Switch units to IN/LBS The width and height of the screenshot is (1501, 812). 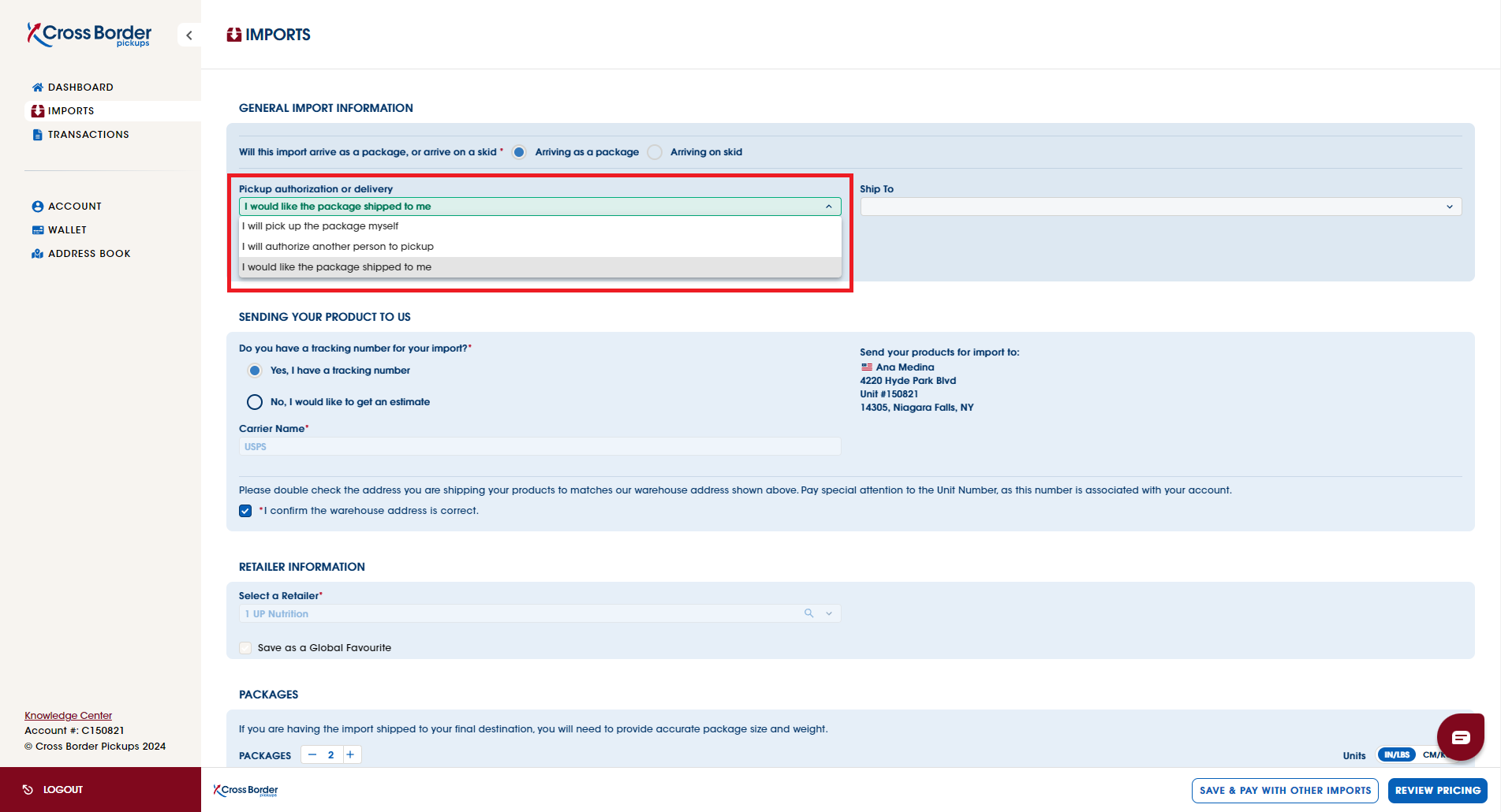pyautogui.click(x=1397, y=755)
